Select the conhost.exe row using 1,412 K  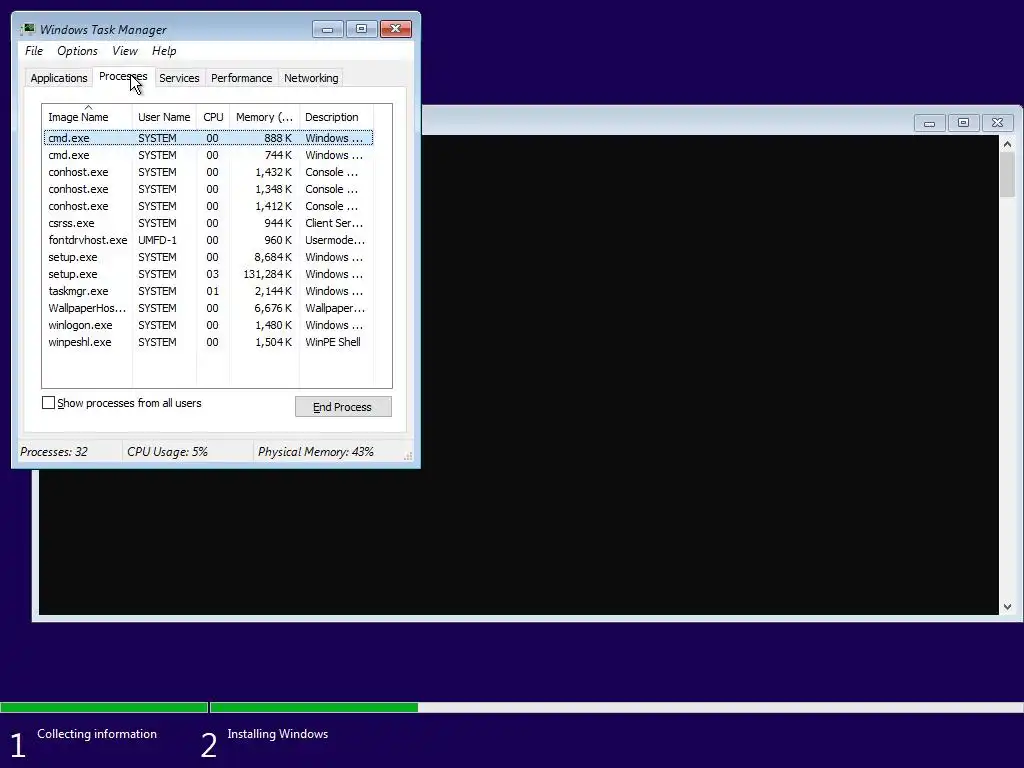208,206
